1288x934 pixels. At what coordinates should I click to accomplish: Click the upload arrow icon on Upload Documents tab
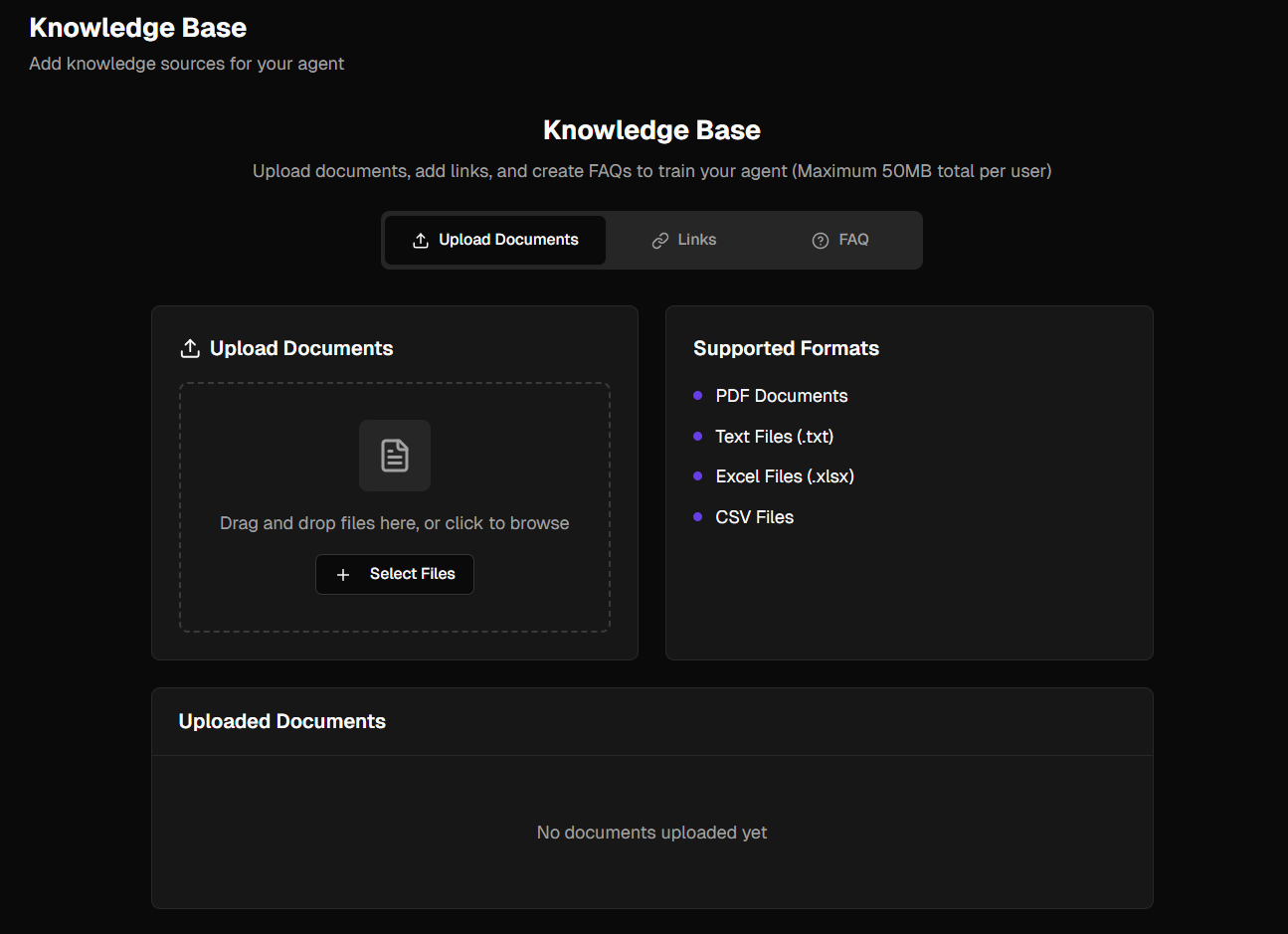419,239
